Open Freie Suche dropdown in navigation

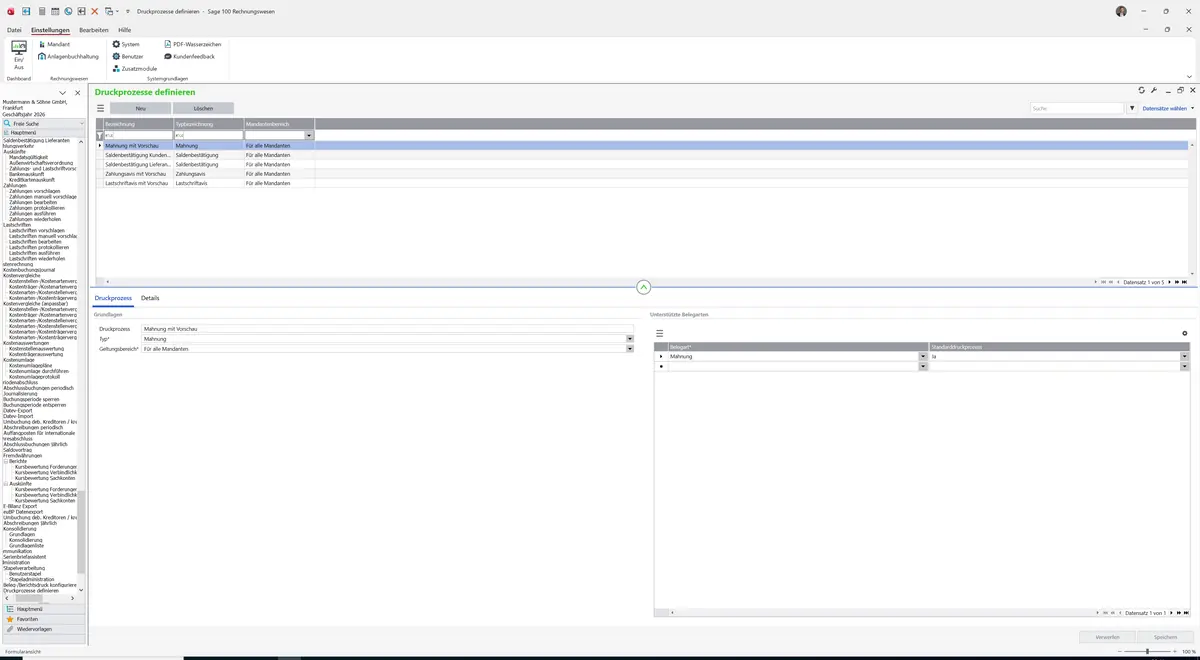(x=81, y=124)
